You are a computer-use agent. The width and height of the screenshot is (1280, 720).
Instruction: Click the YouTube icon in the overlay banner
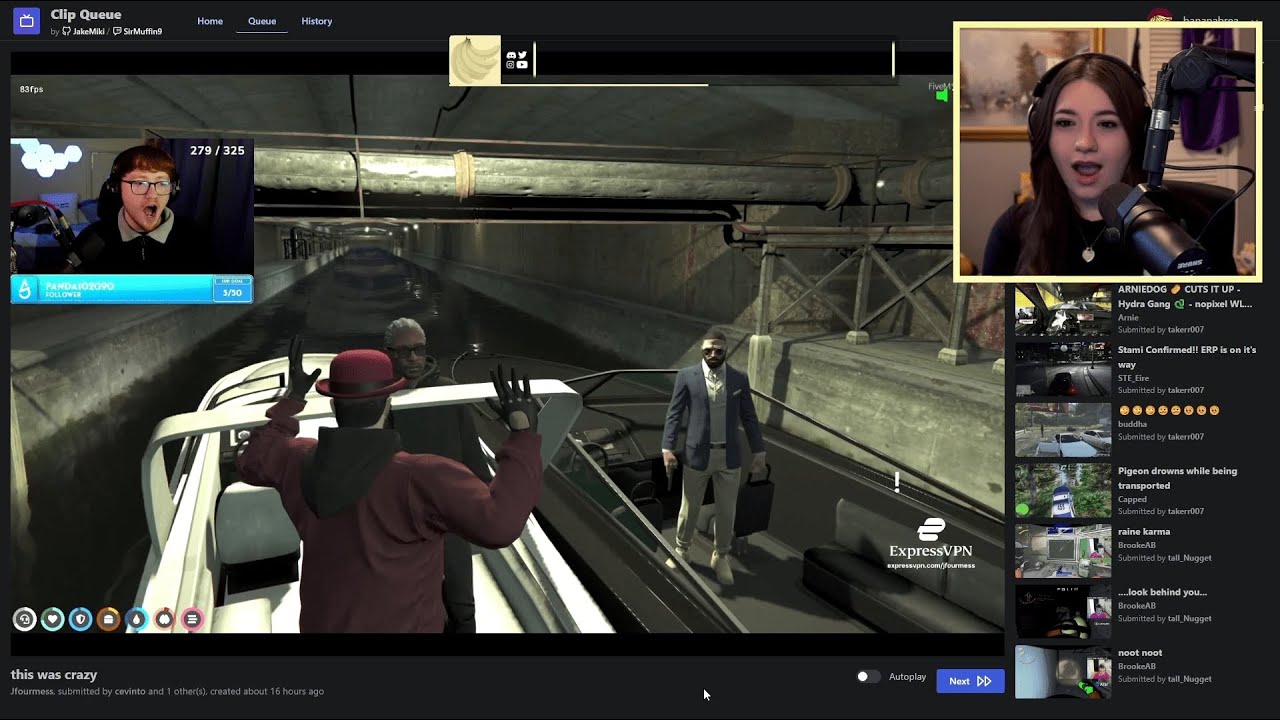point(522,65)
